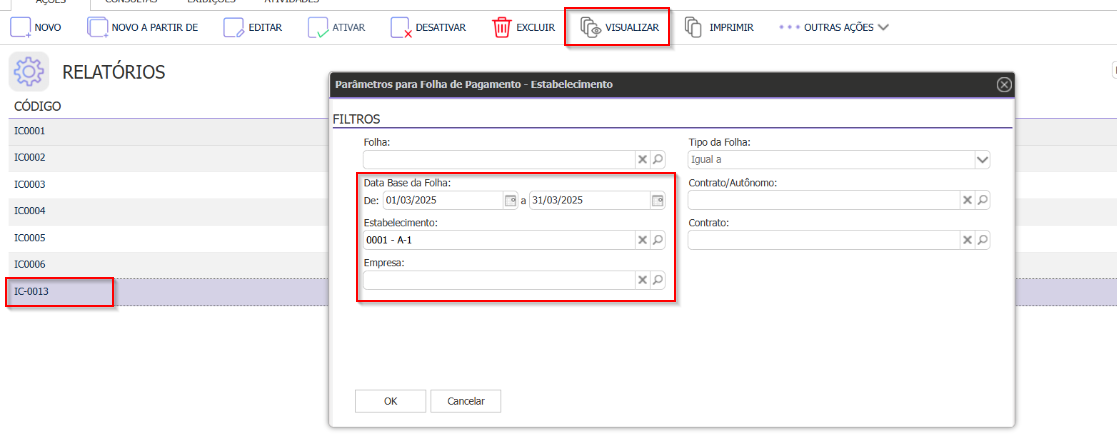This screenshot has height=437, width=1117.
Task: Click the Editar pencil icon
Action: 233,27
